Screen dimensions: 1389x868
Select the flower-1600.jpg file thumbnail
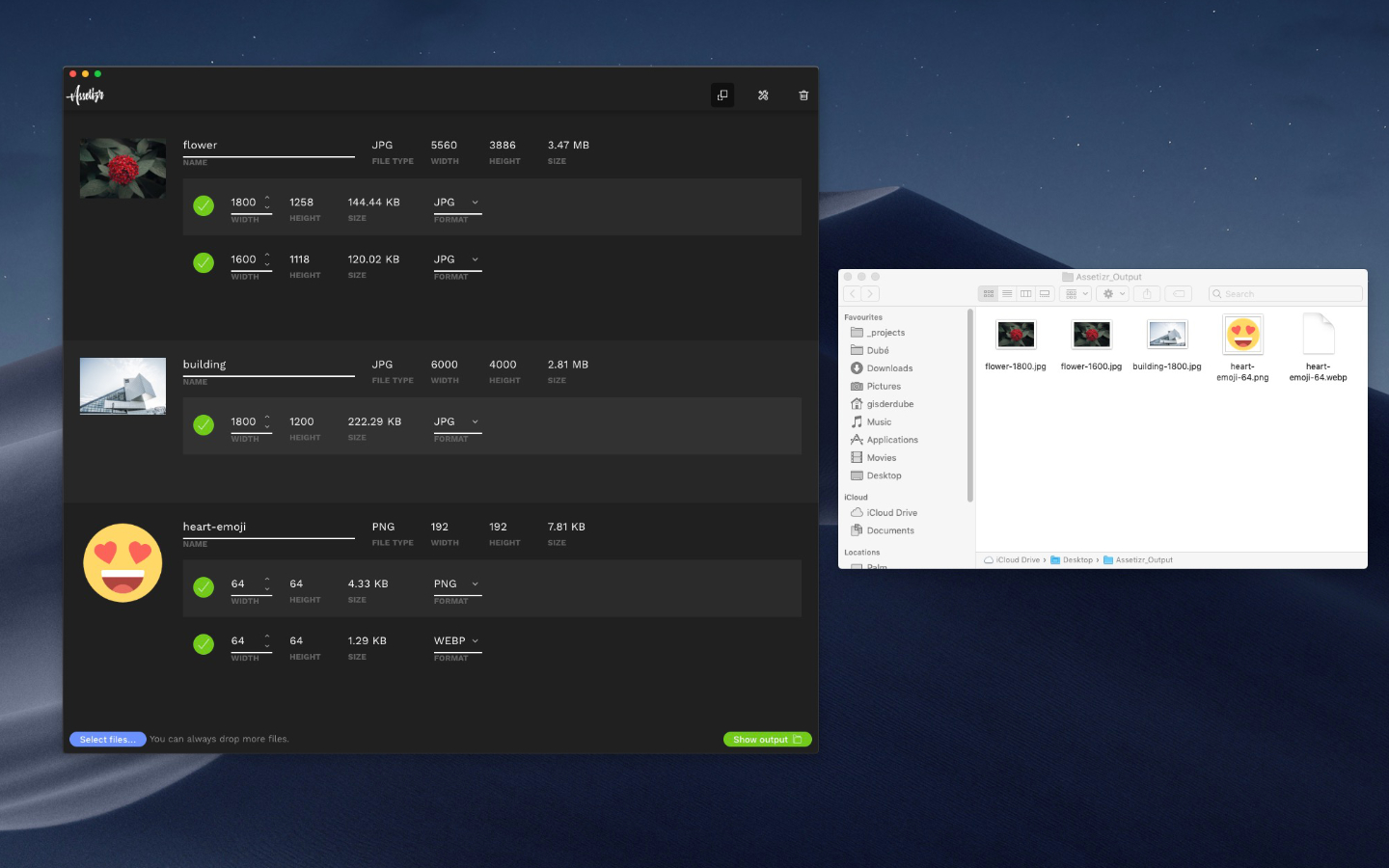[x=1091, y=336]
